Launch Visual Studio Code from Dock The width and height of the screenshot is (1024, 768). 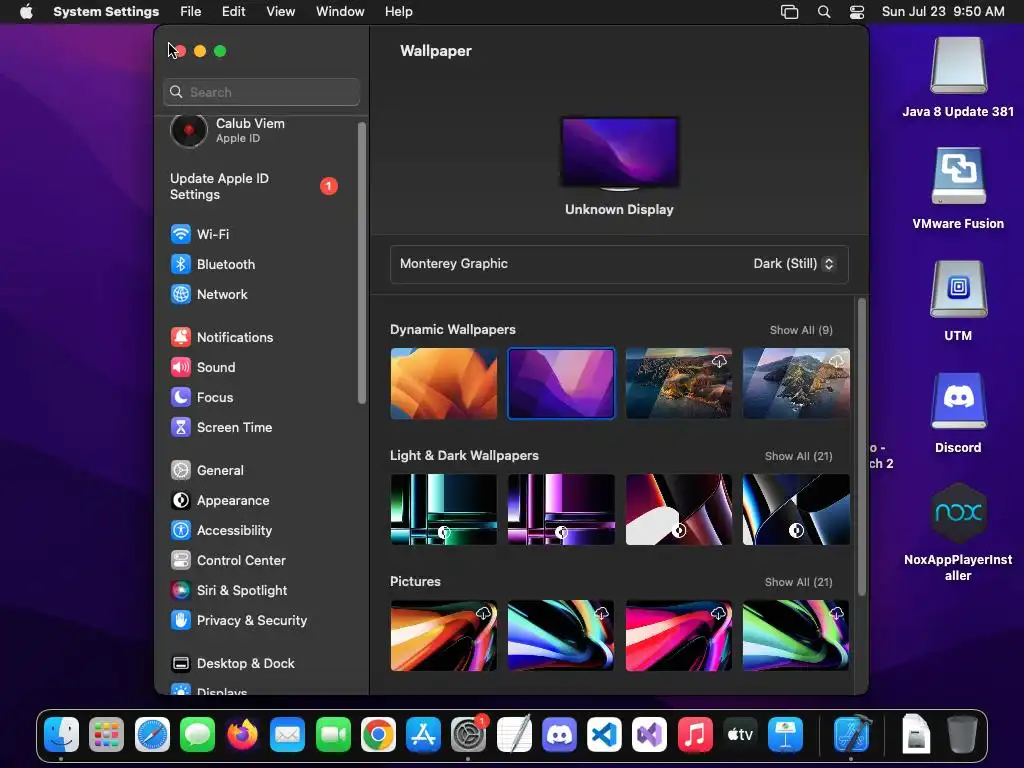point(604,735)
